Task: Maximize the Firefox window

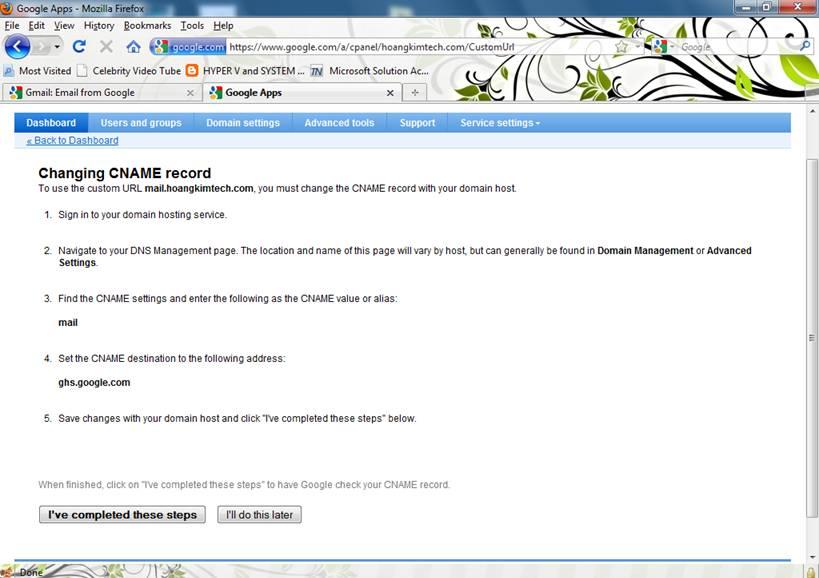Action: click(x=767, y=7)
